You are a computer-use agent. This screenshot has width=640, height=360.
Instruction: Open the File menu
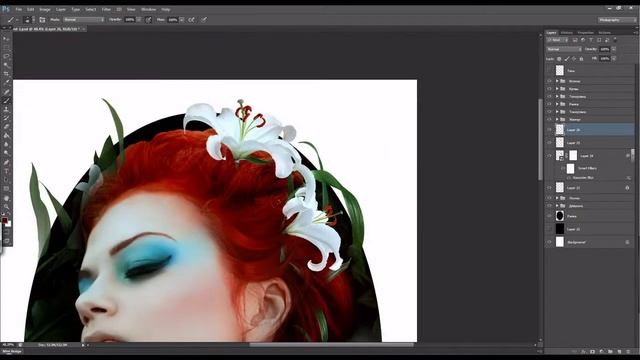(18, 9)
